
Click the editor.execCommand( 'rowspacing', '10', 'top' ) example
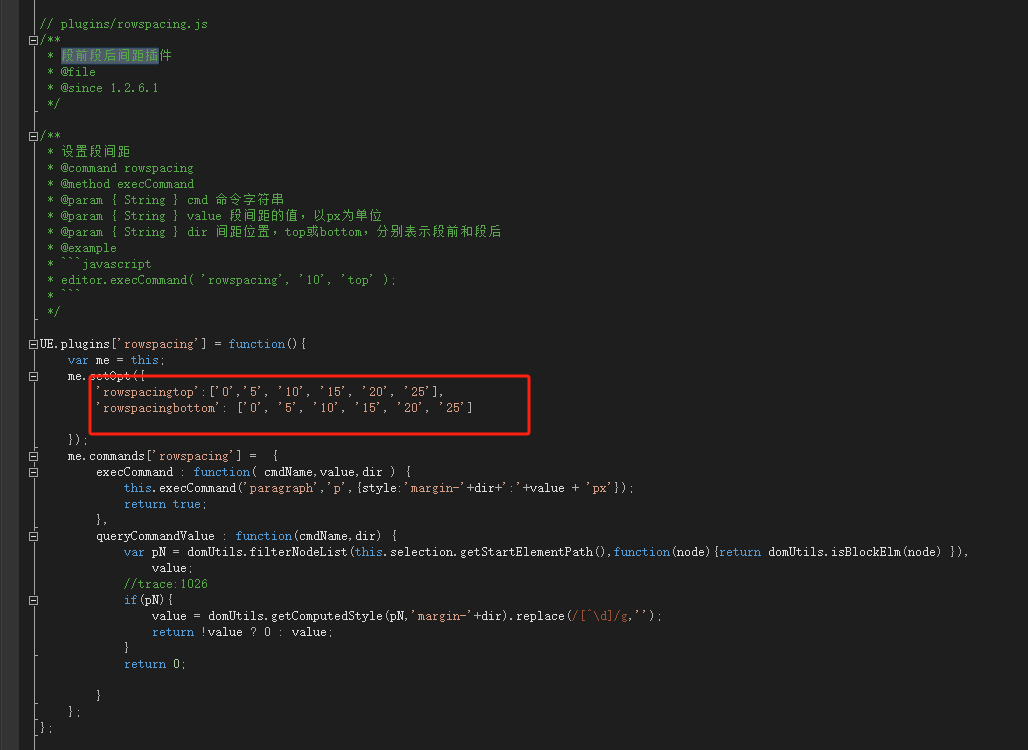(x=229, y=280)
